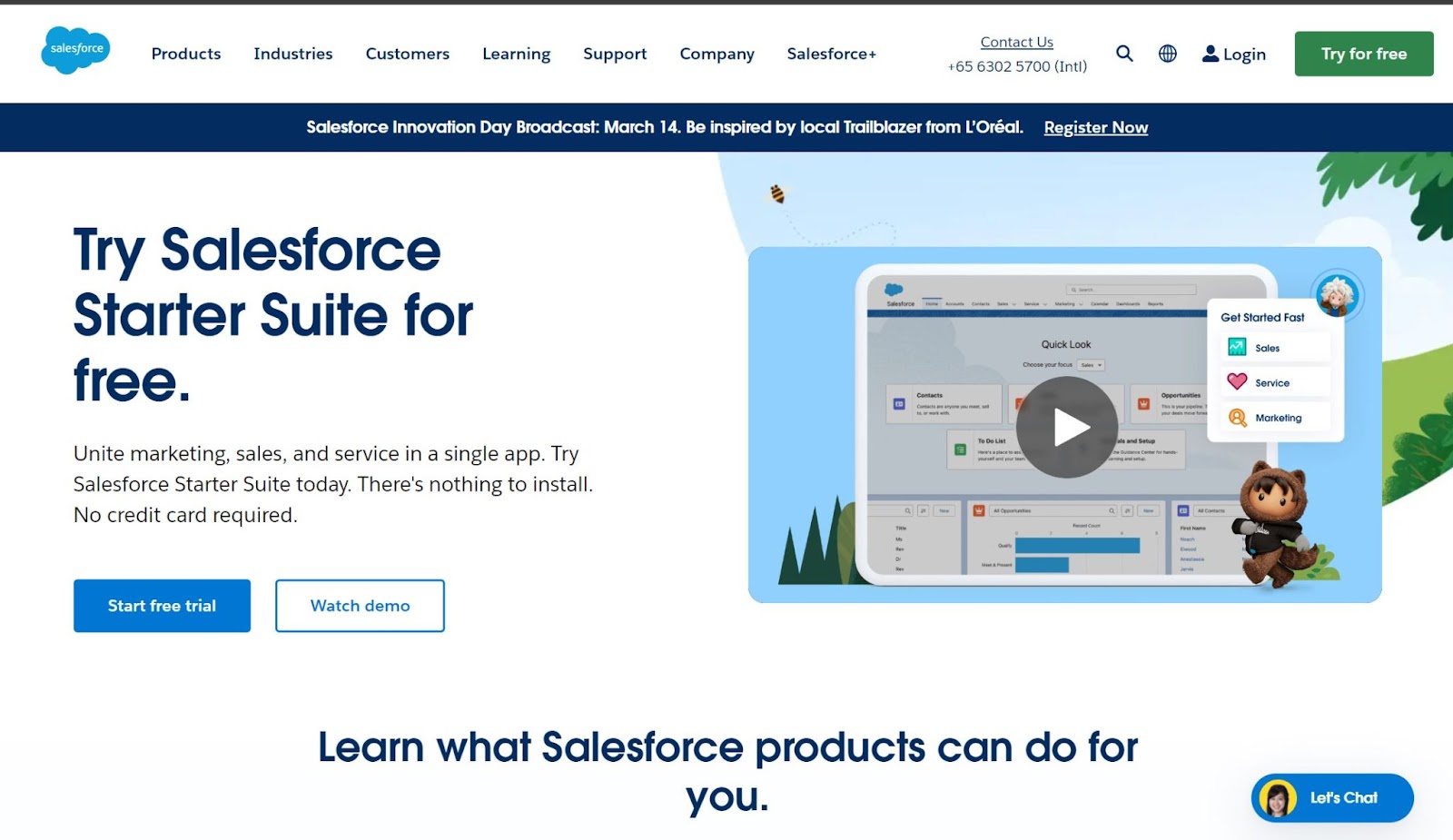Image resolution: width=1453 pixels, height=840 pixels.
Task: Click the Sales label in Get Started Fast
Action: [1267, 348]
